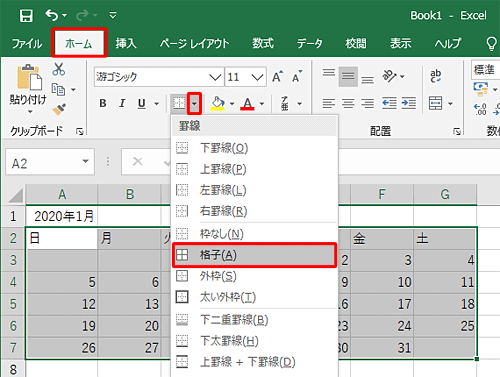Go to the ページ レイアウト tab
Screen dimensions: 500x377
pos(194,44)
